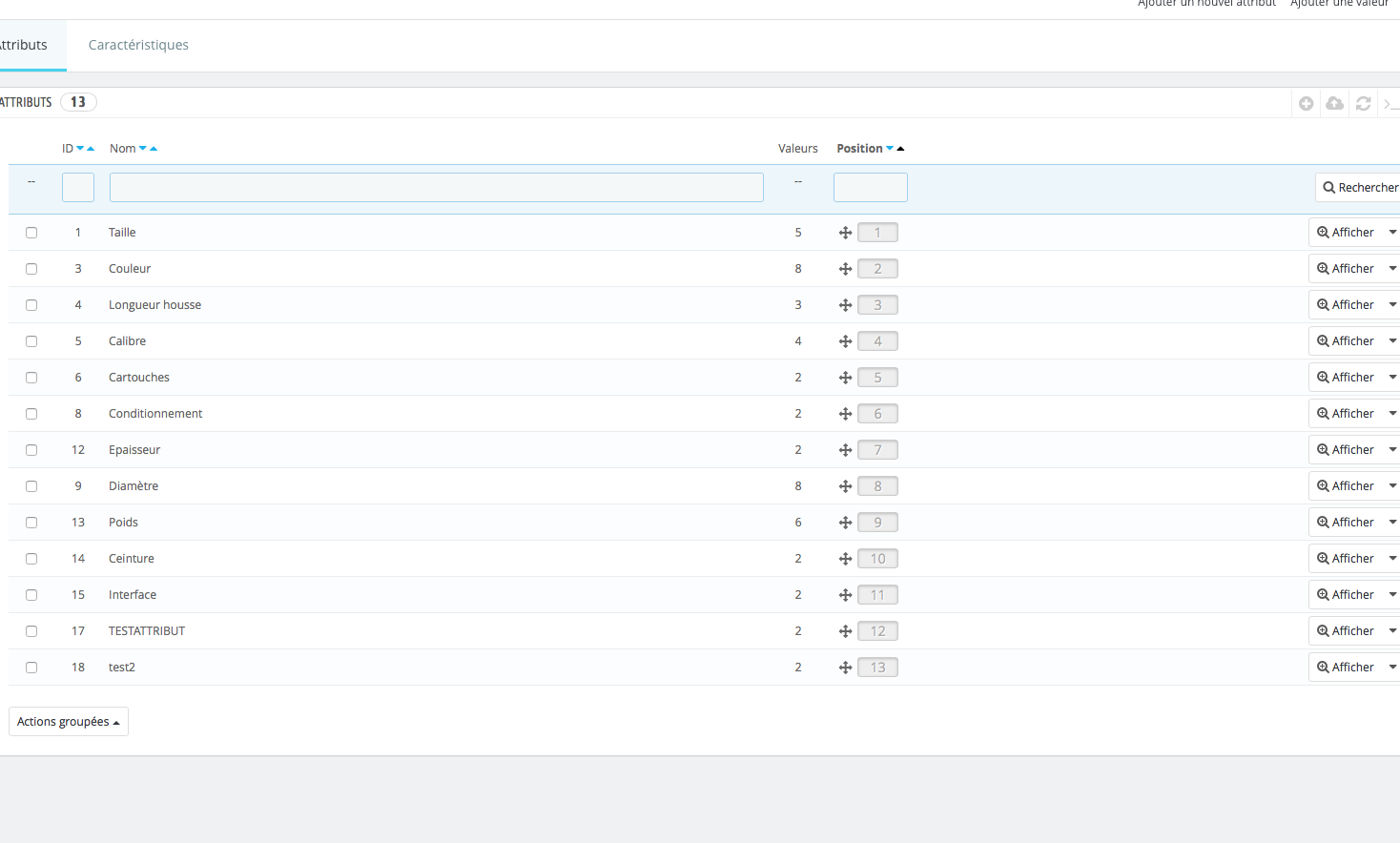The height and width of the screenshot is (843, 1400).
Task: Select the Conditionnement row checkbox
Action: 31,414
